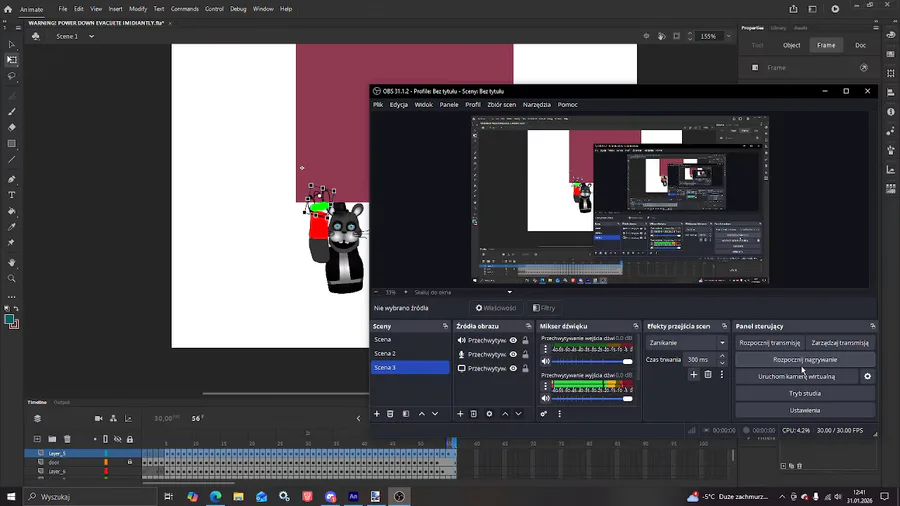Open Filtry for the selected source
This screenshot has width=900, height=506.
click(x=544, y=308)
